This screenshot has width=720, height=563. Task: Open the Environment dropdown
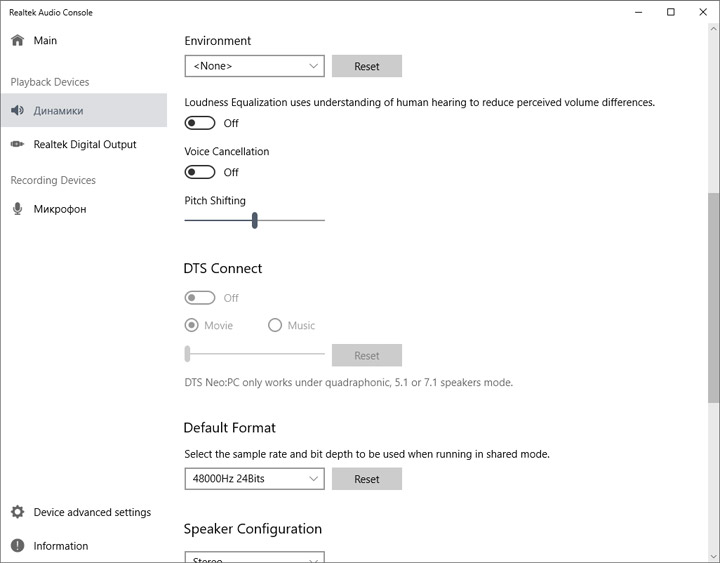point(255,66)
